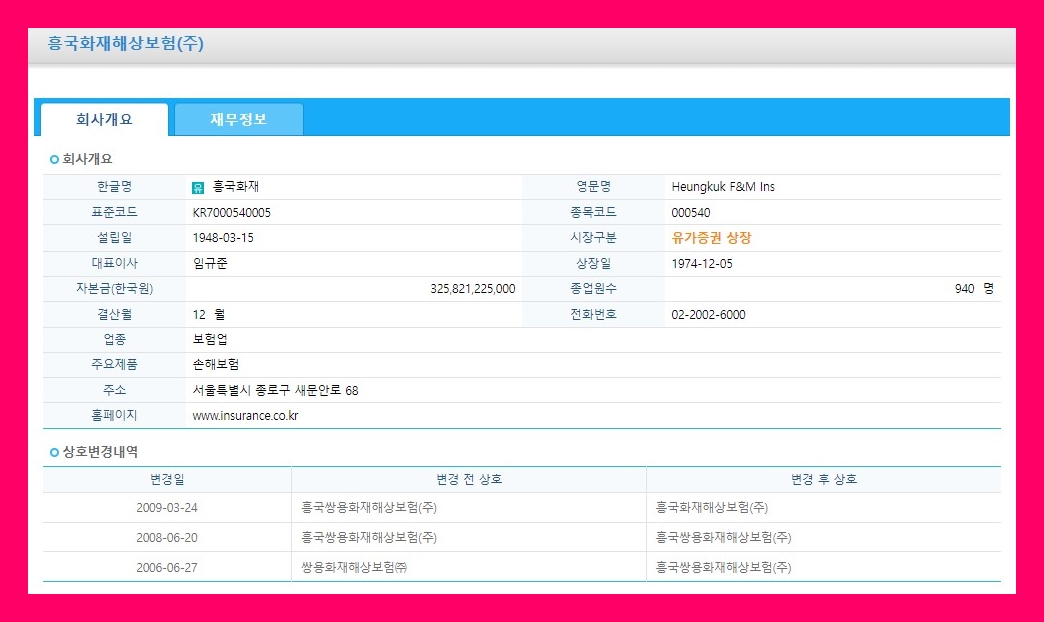This screenshot has height=622, width=1044.
Task: Click the 전화번호 field label
Action: [x=593, y=314]
